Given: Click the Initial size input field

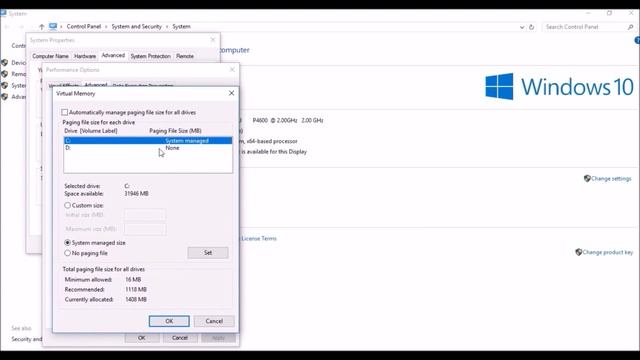Looking at the screenshot, I should click(145, 215).
